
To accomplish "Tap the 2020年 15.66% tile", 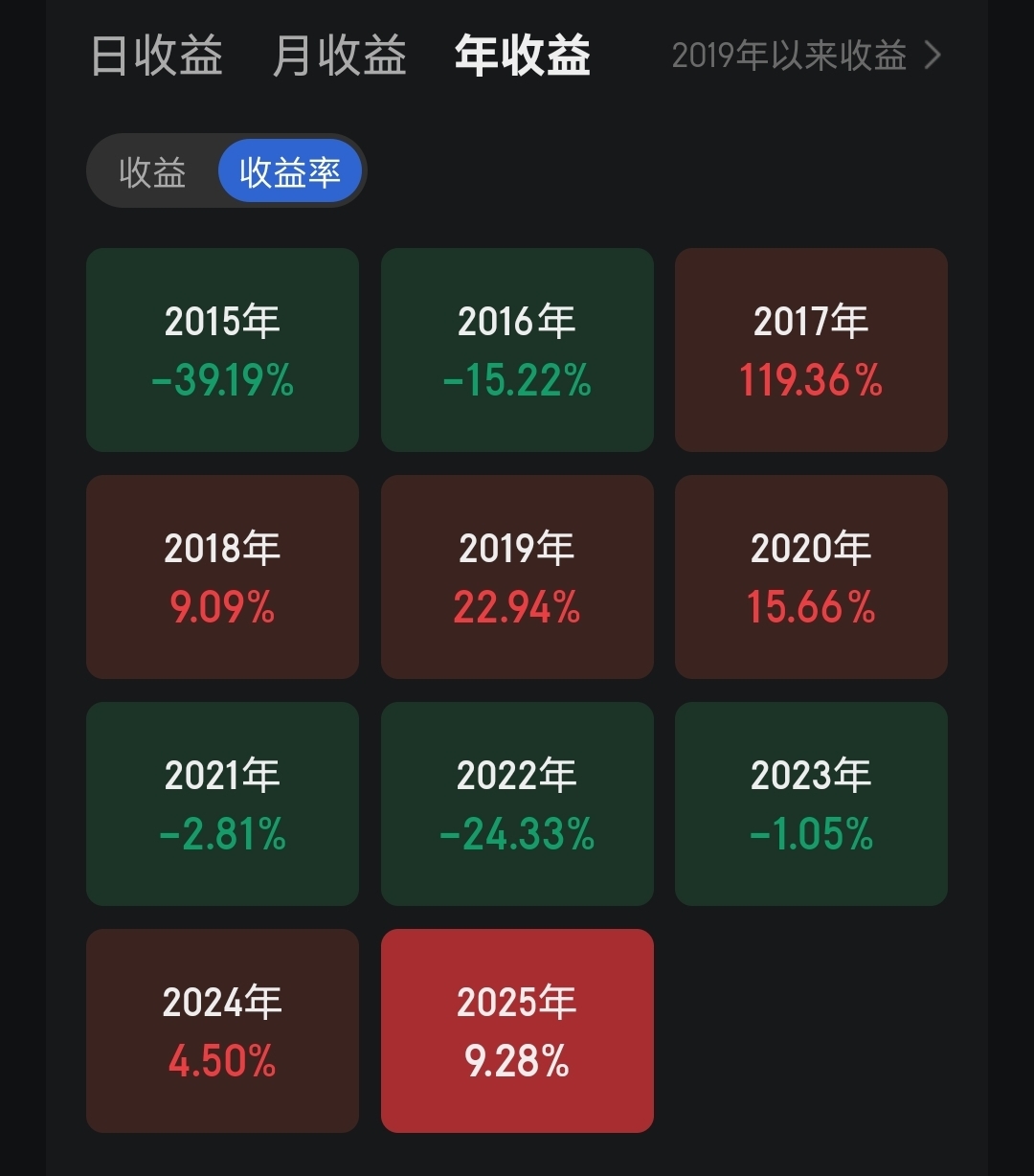I will click(811, 577).
